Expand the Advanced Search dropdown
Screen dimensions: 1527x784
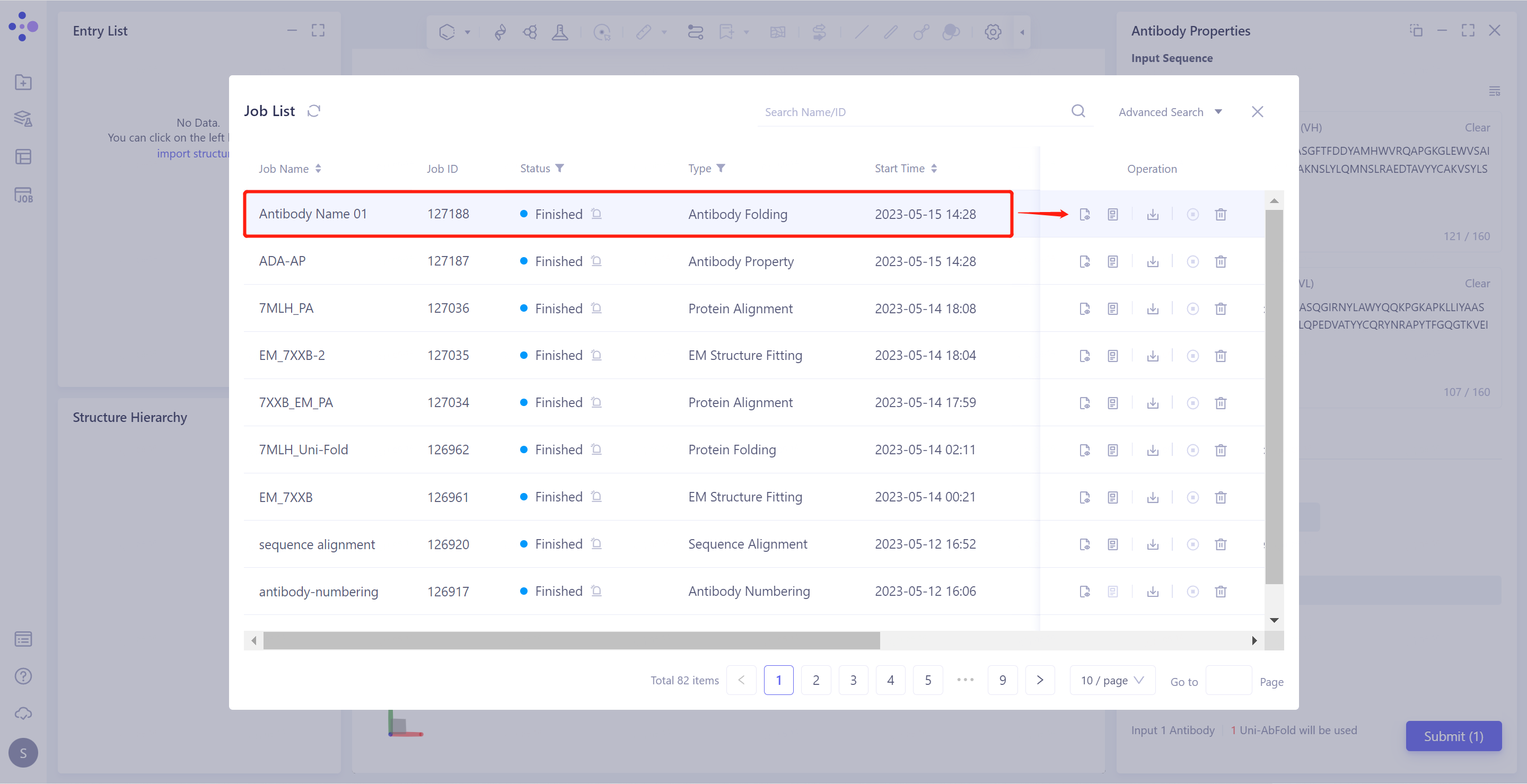[1170, 112]
